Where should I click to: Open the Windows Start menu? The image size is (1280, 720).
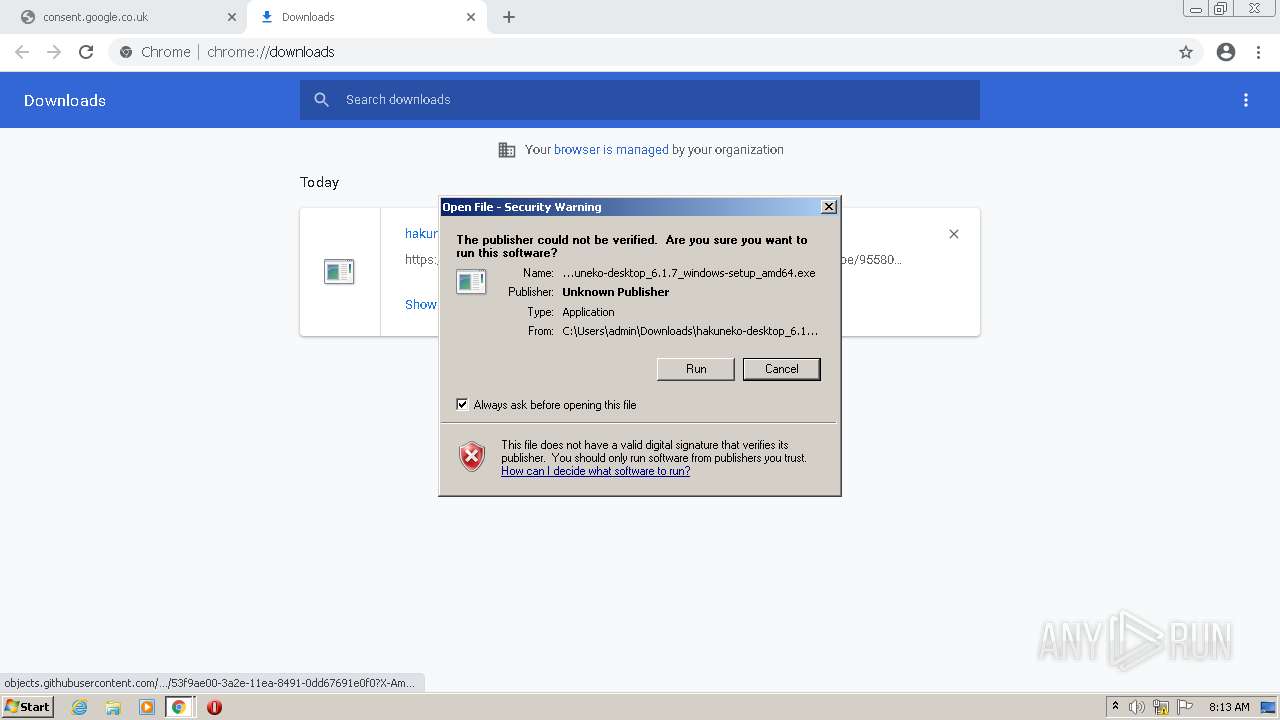point(27,707)
